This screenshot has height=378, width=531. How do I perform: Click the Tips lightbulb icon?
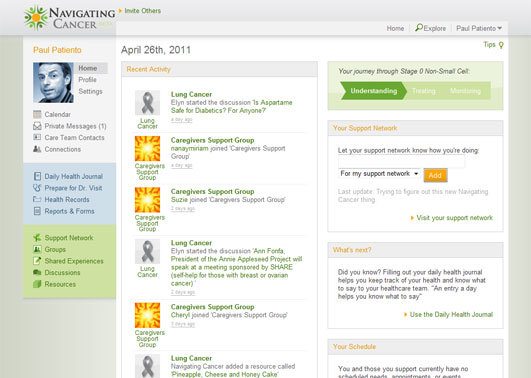[501, 45]
